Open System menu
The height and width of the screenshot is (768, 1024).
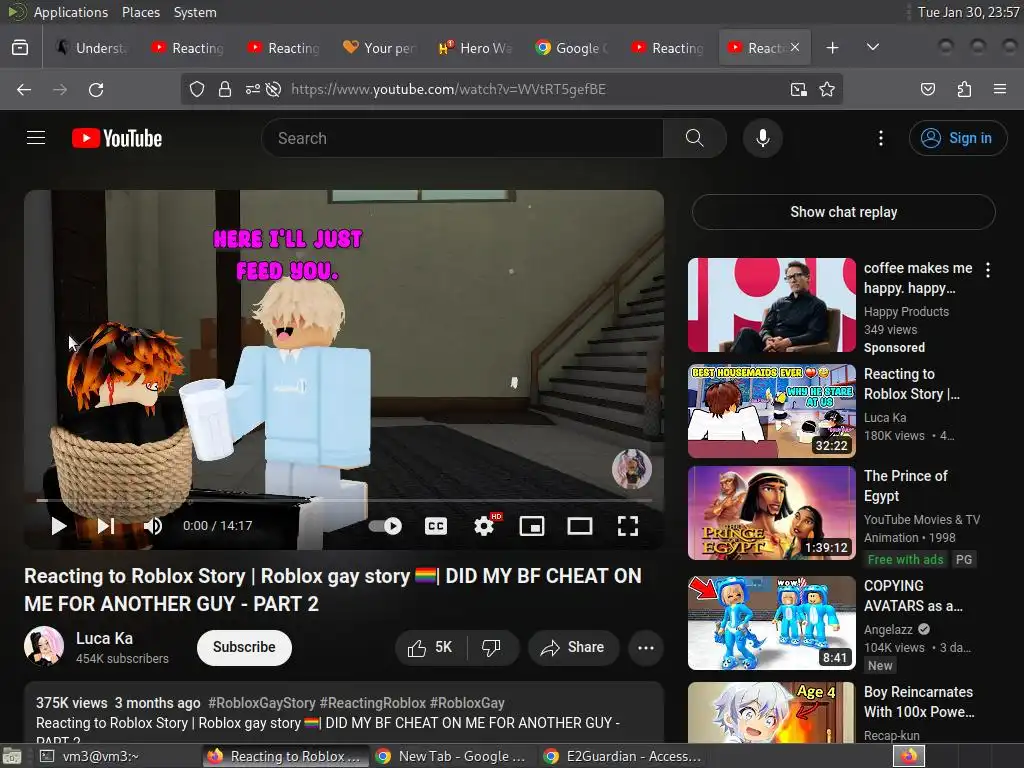tap(195, 12)
